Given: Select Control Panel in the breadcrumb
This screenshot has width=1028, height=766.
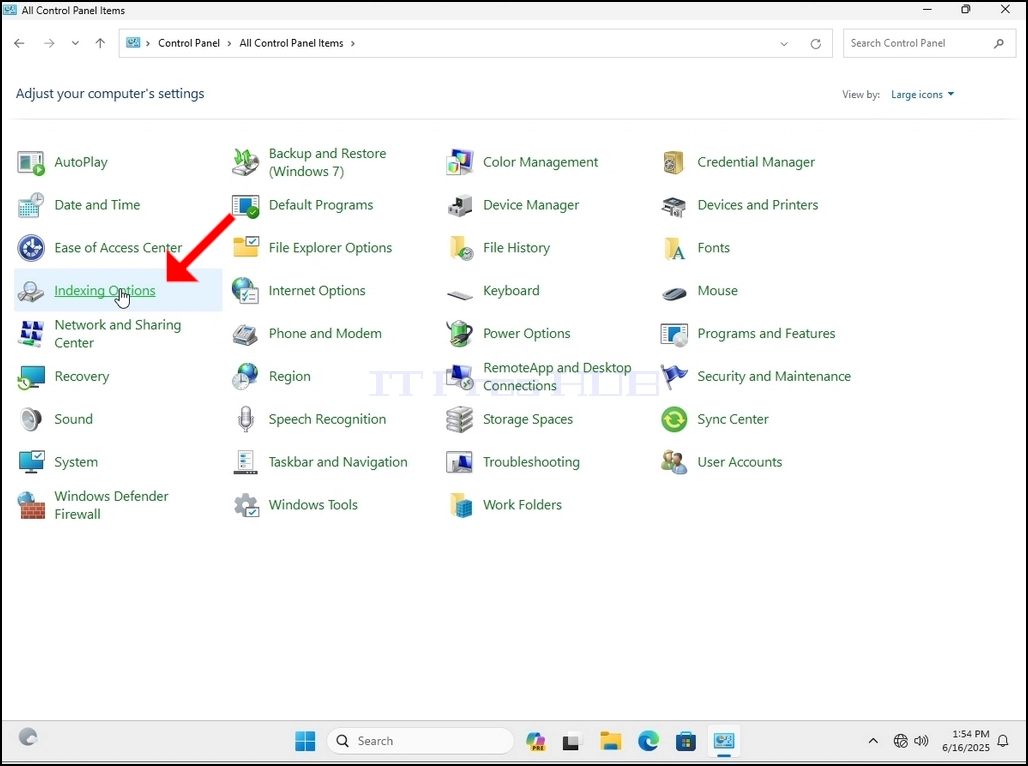Looking at the screenshot, I should tap(189, 43).
